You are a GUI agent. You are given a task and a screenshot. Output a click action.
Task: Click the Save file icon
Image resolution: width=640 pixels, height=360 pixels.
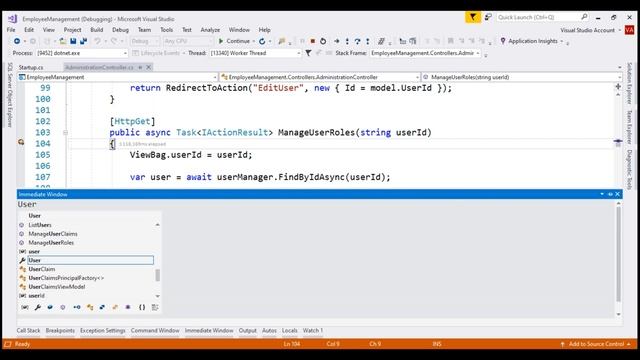pyautogui.click(x=73, y=41)
